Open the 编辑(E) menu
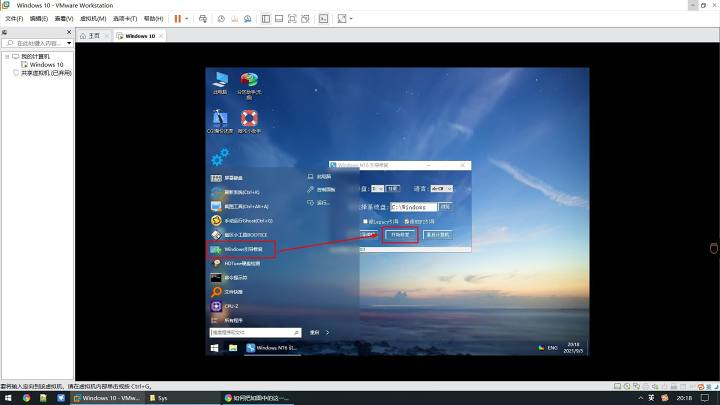Viewport: 720px width, 405px height. coord(39,19)
